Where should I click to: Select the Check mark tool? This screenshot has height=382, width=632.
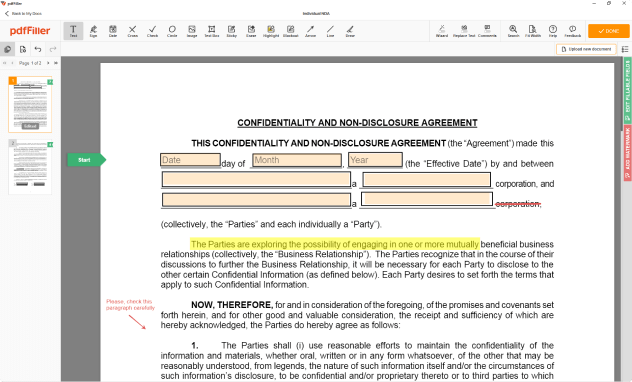pos(152,31)
